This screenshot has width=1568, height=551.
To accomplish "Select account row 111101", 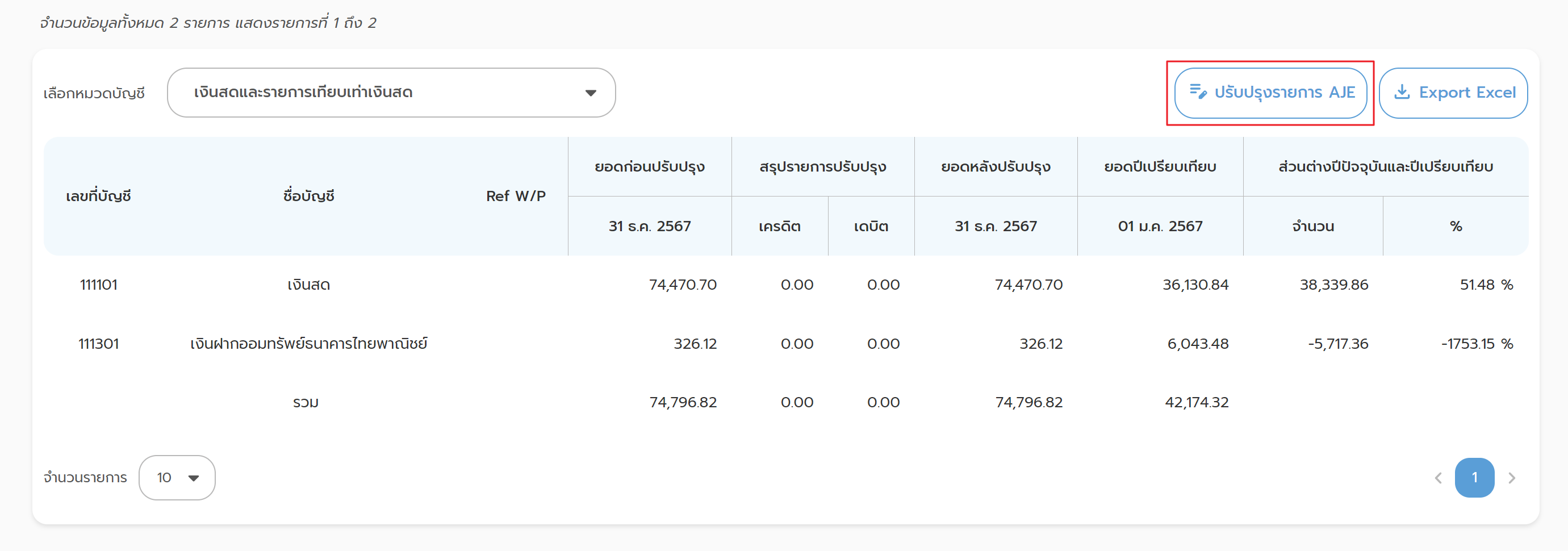I will pyautogui.click(x=99, y=285).
